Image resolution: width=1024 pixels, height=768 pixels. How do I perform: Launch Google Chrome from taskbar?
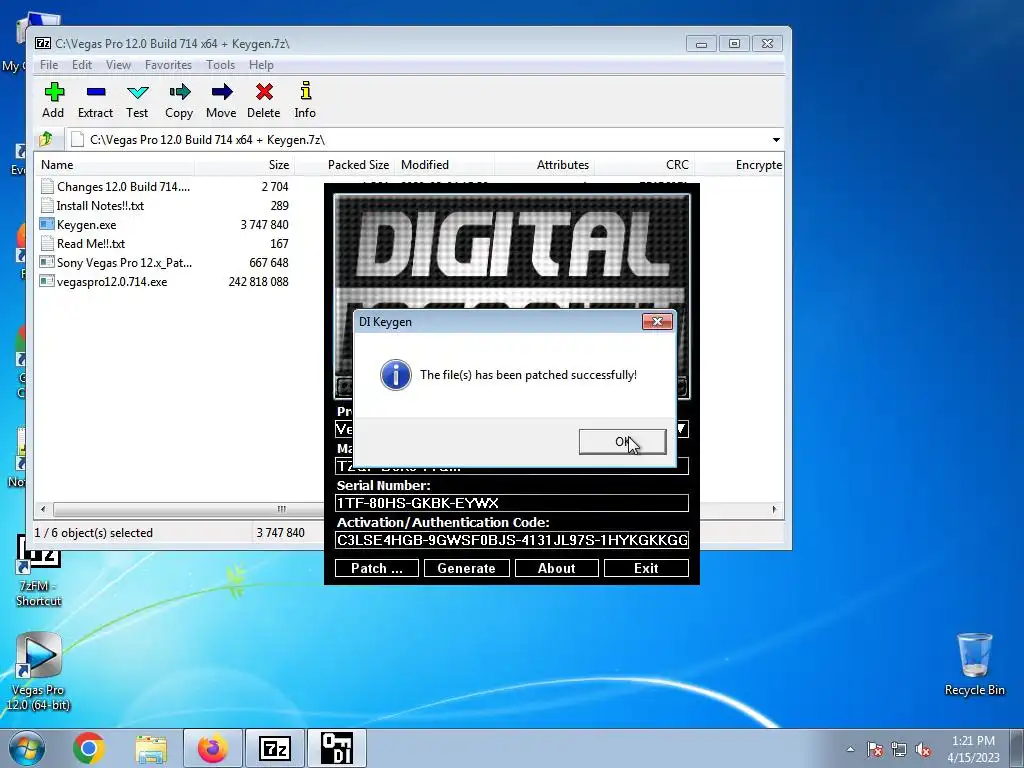coord(89,748)
